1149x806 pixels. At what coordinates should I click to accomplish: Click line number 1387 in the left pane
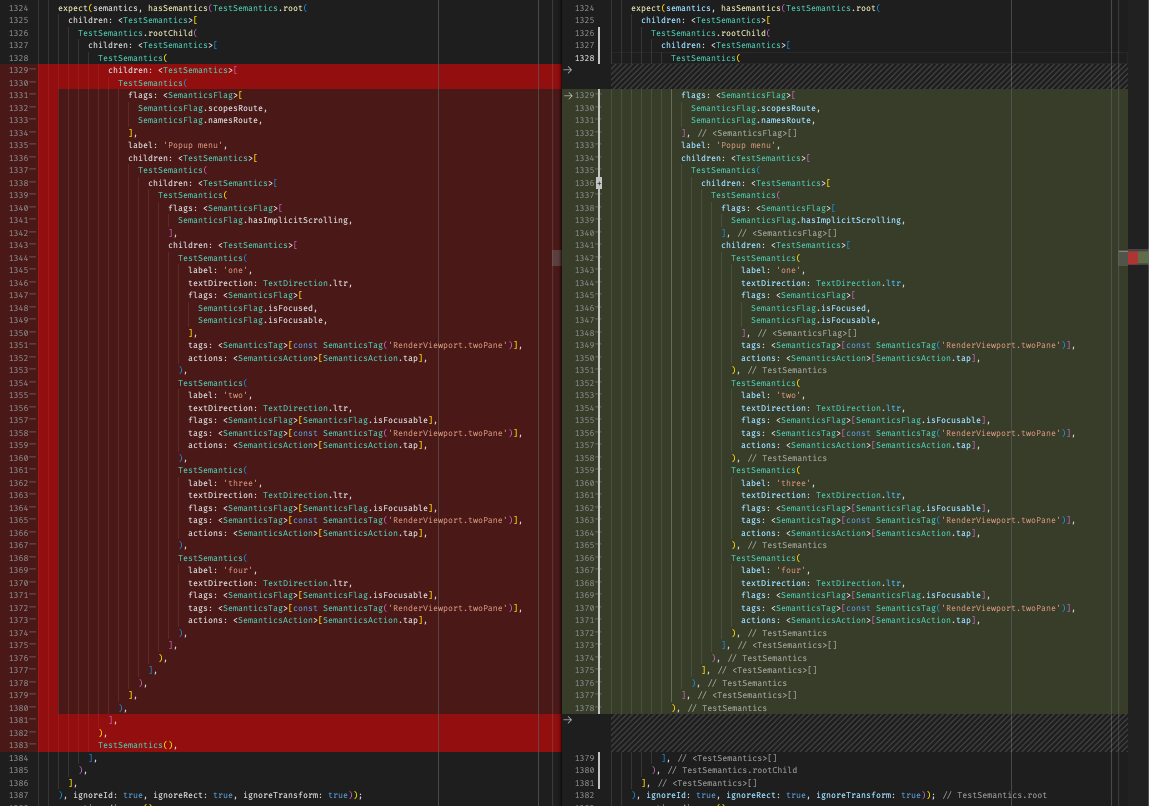[18, 795]
